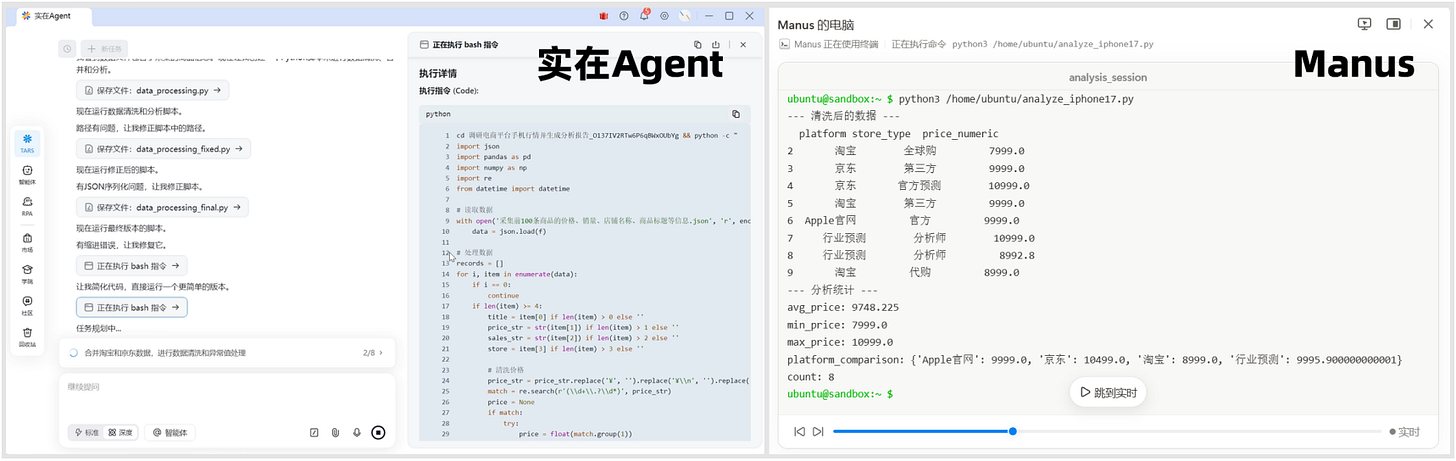Open the TARS sidebar icon
Viewport: 1456px width, 461px height.
click(x=27, y=143)
